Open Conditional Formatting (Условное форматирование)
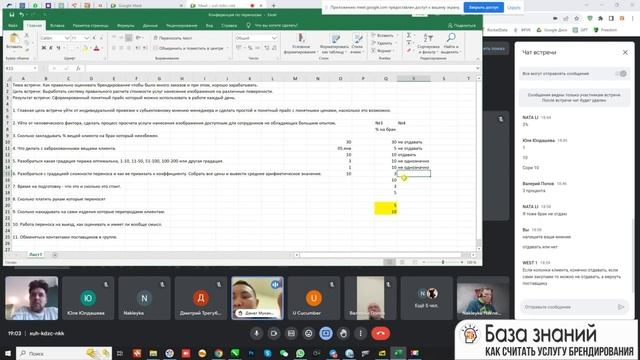This screenshot has width=640, height=360. (301, 44)
